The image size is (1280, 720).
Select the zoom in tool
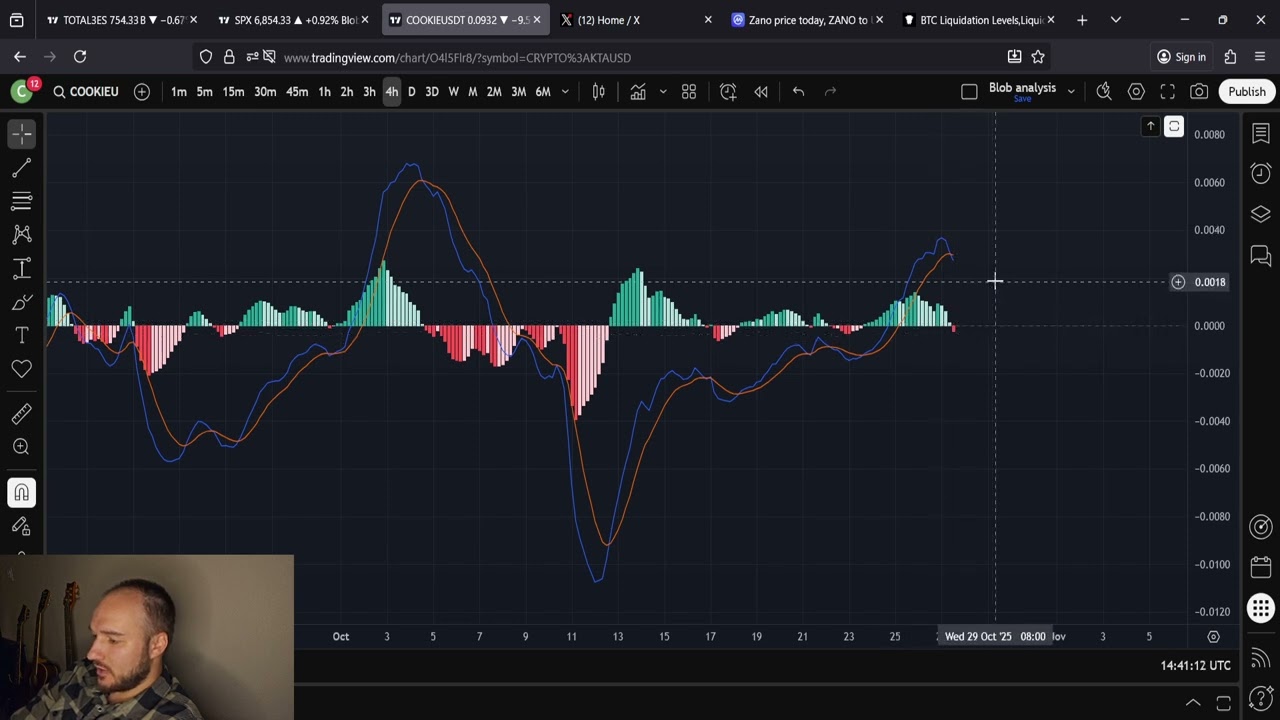[x=22, y=447]
